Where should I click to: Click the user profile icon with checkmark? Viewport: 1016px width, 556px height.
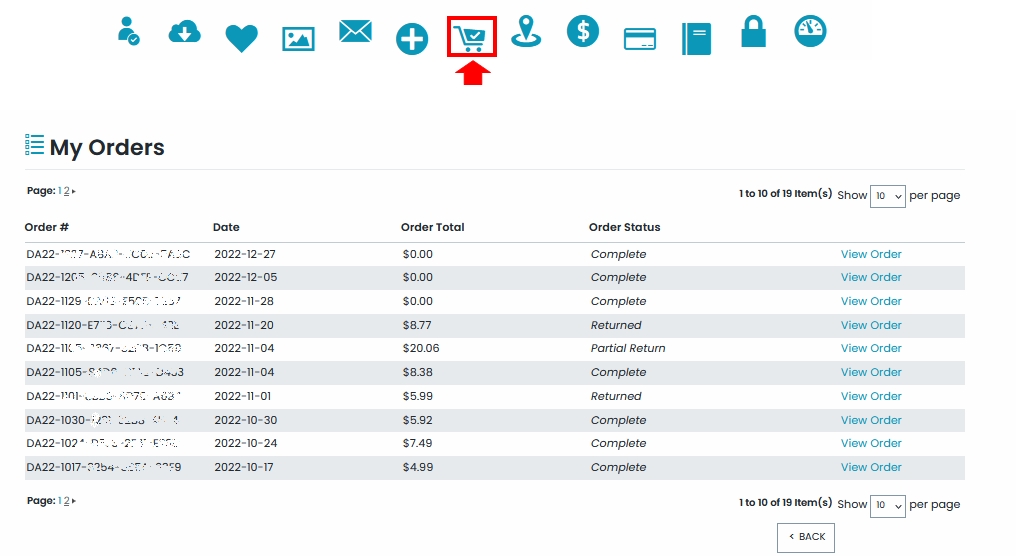pos(128,31)
